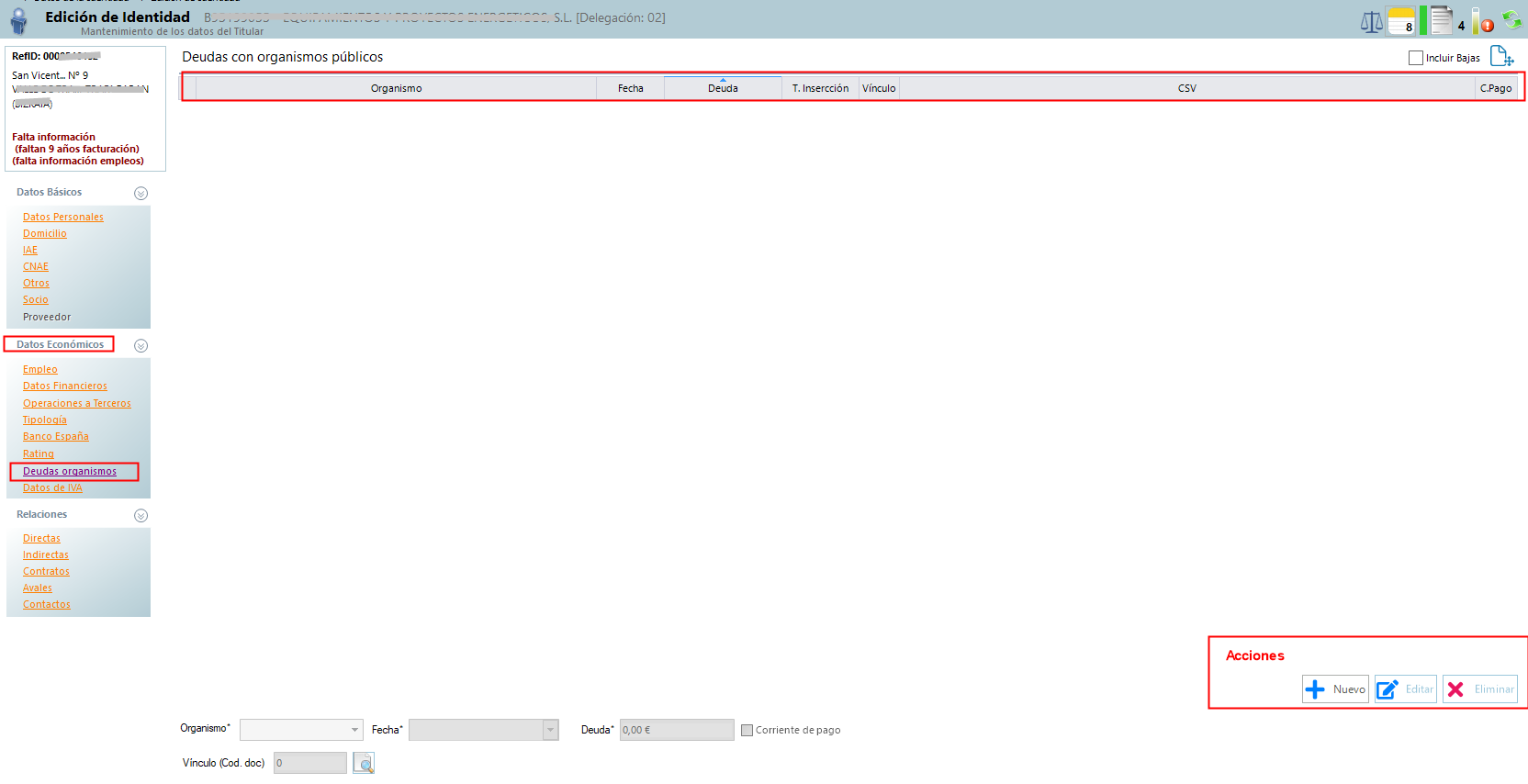Open the Datos Financieros link

point(65,386)
